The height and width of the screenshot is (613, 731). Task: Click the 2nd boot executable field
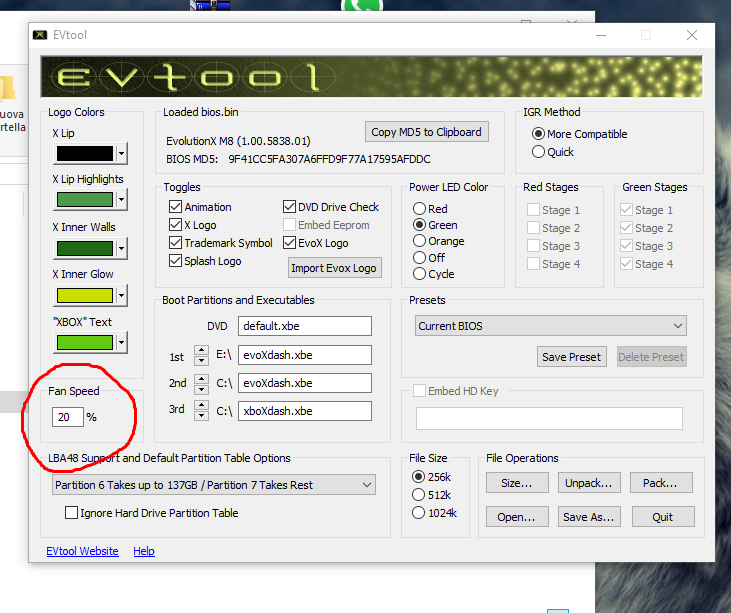coord(305,383)
